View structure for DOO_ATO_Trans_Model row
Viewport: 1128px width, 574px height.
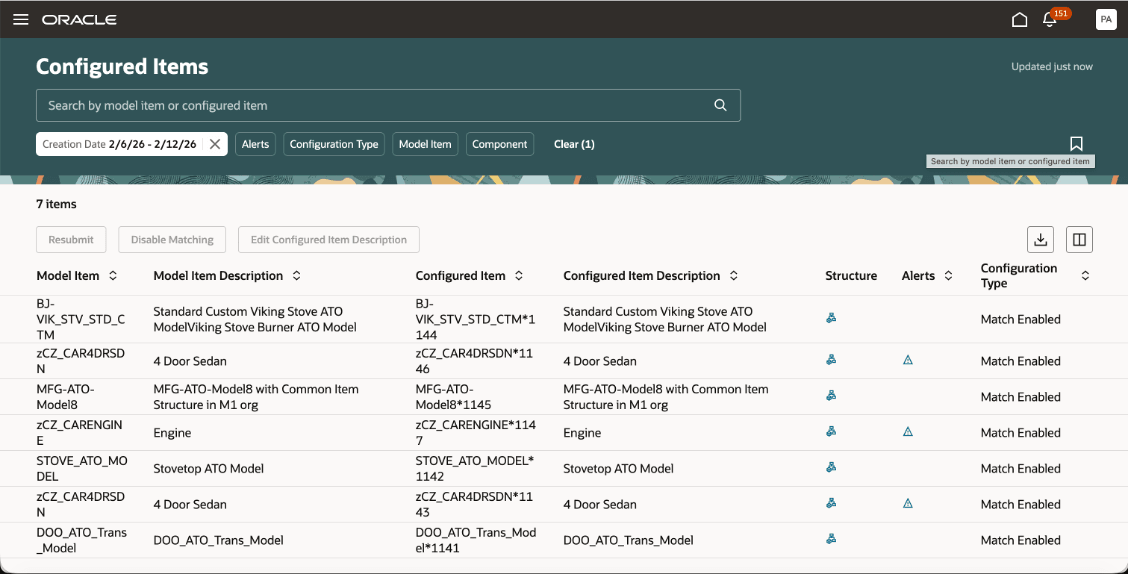tap(831, 539)
